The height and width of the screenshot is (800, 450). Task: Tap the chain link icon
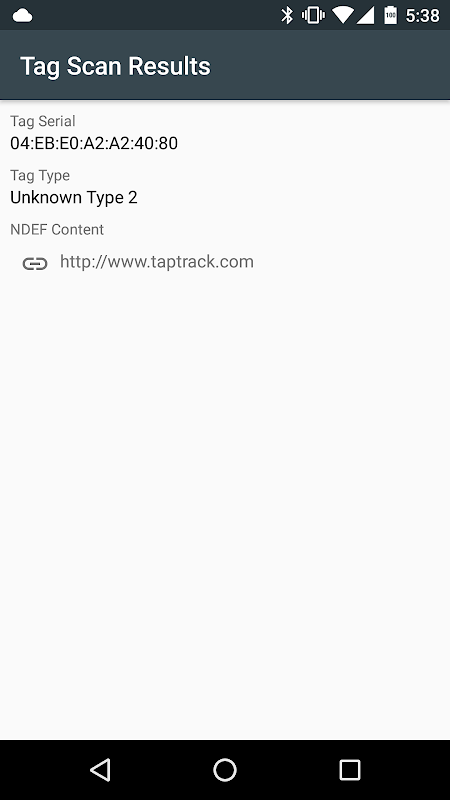[35, 263]
